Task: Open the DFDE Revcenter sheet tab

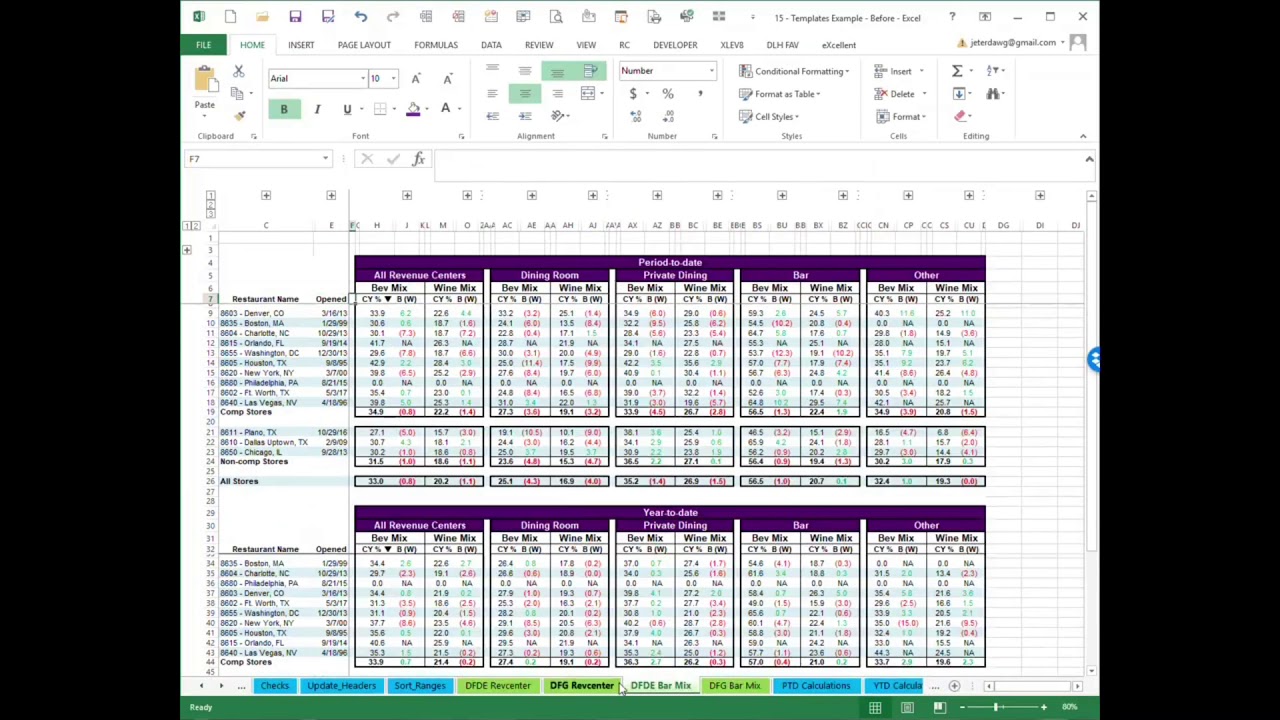Action: 497,686
